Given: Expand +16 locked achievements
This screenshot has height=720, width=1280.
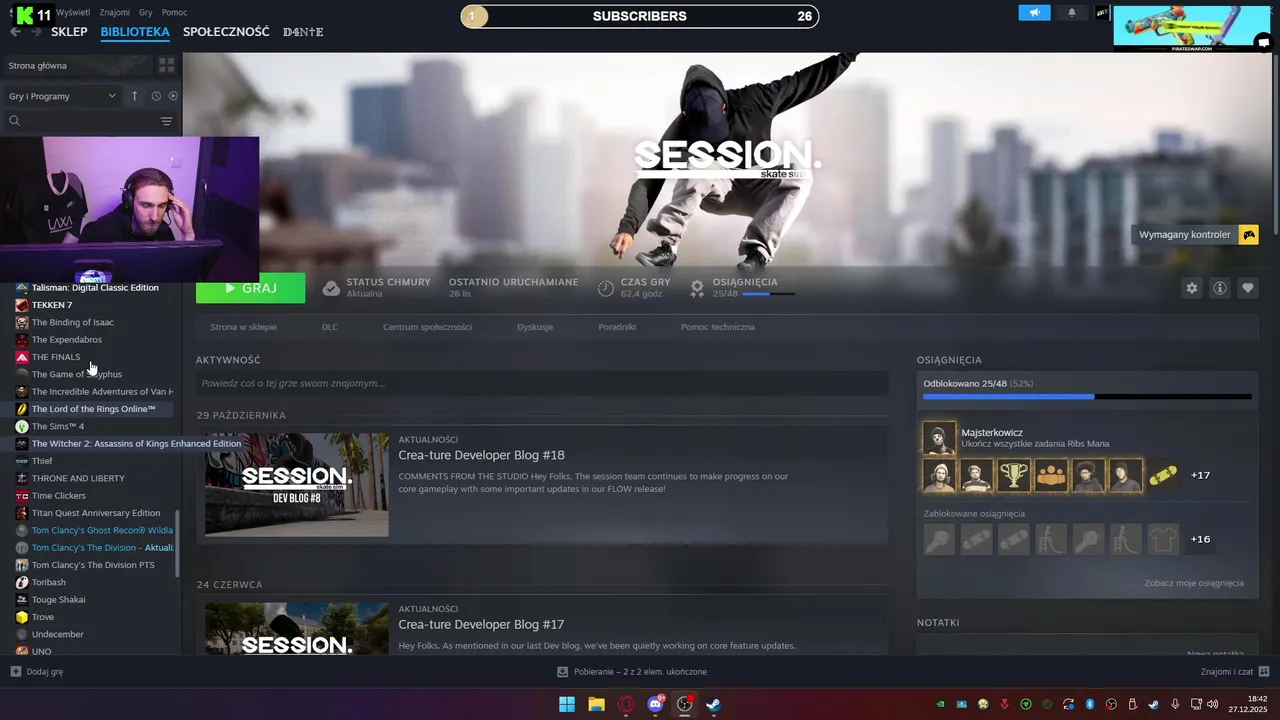Looking at the screenshot, I should [x=1201, y=539].
